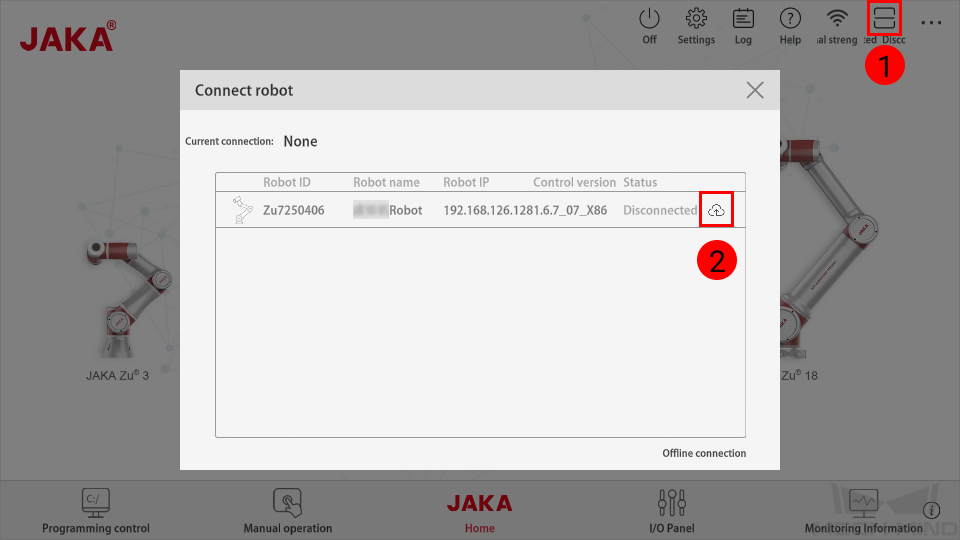Click the Robot IP column header
Image resolution: width=960 pixels, height=540 pixels.
[466, 182]
